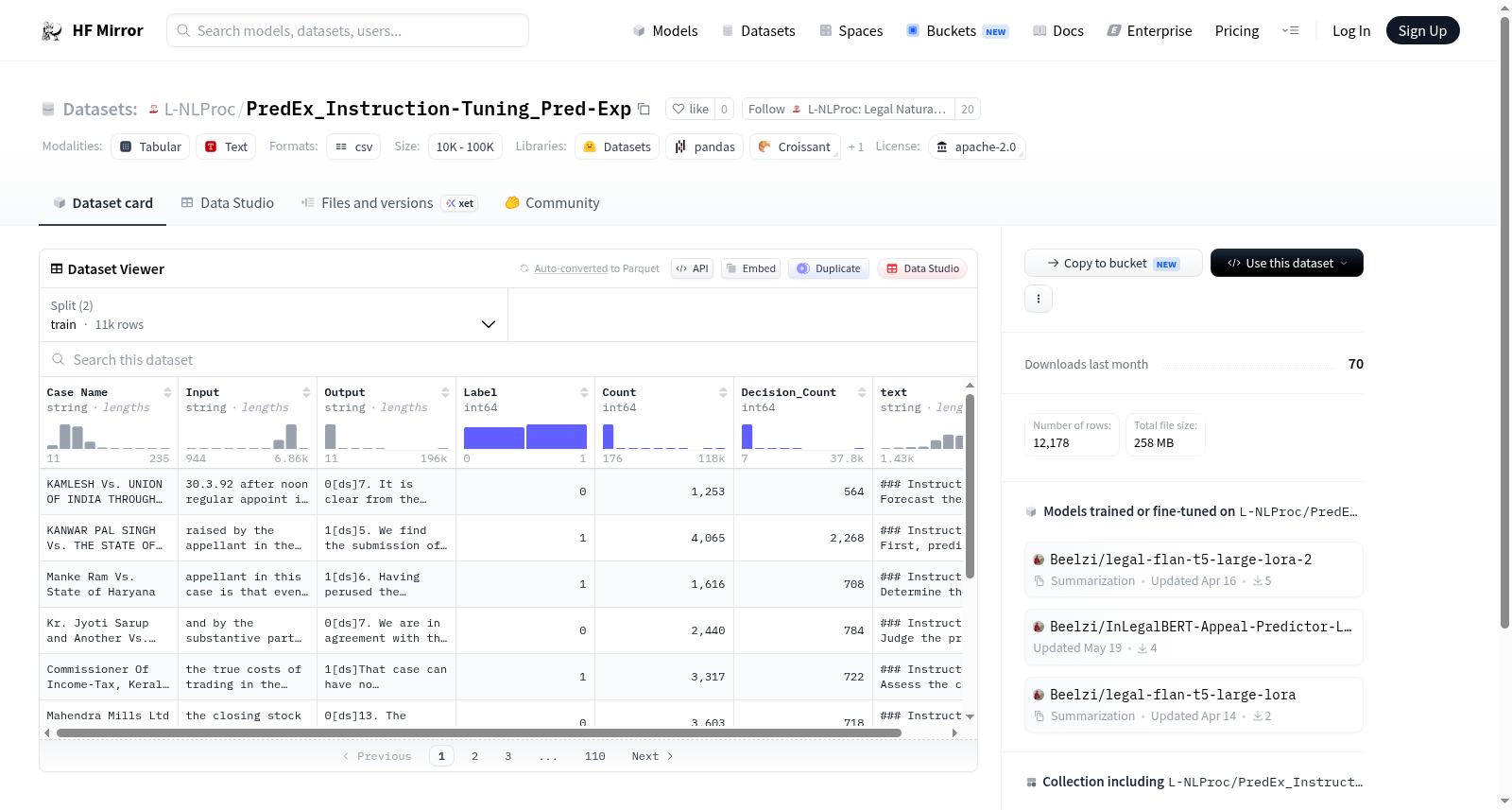1512x810 pixels.
Task: Select the 'KAMLESH Vs. UNION OF INDIA' cell
Action: click(x=109, y=491)
